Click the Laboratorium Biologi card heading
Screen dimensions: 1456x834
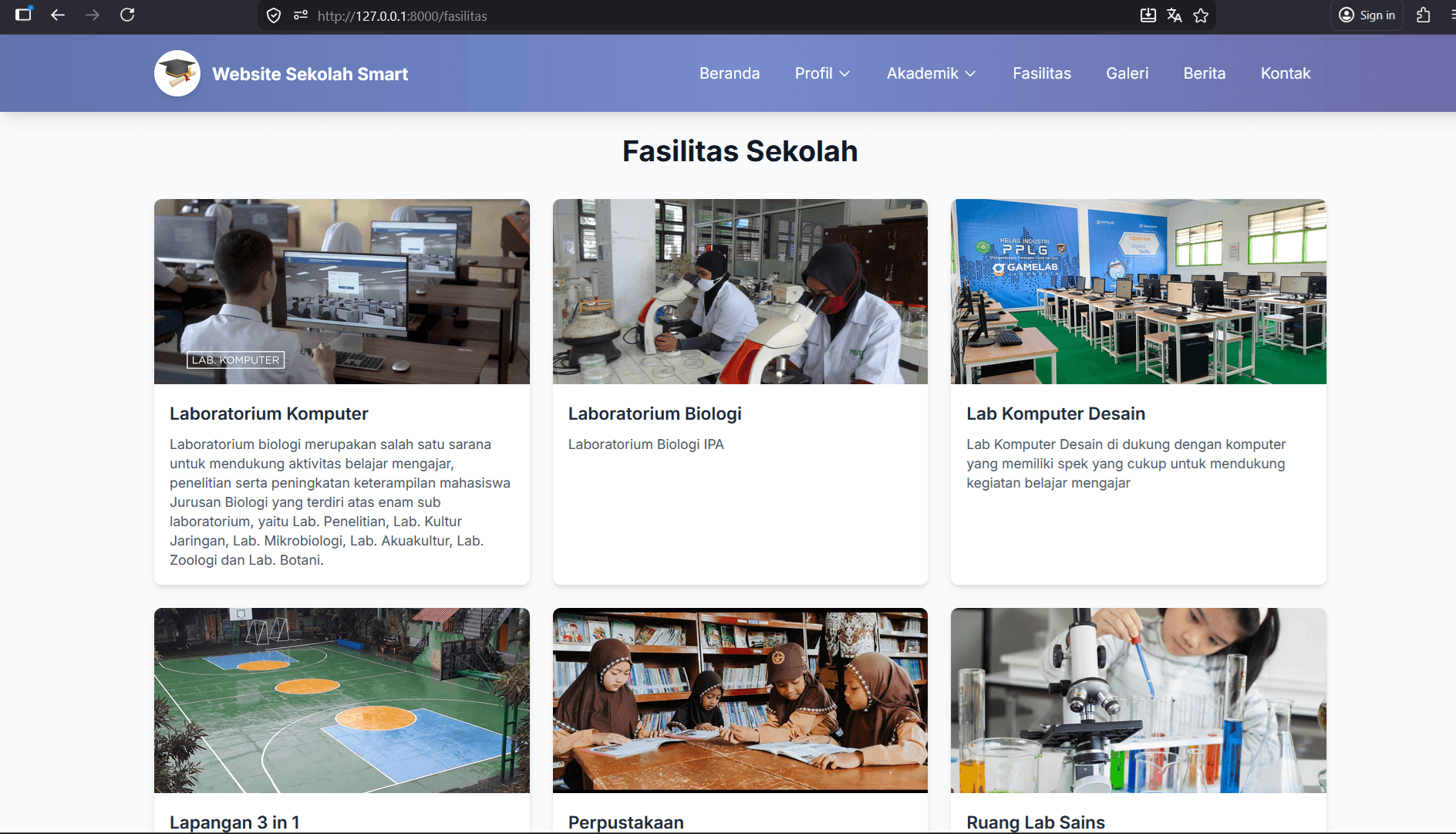(655, 414)
